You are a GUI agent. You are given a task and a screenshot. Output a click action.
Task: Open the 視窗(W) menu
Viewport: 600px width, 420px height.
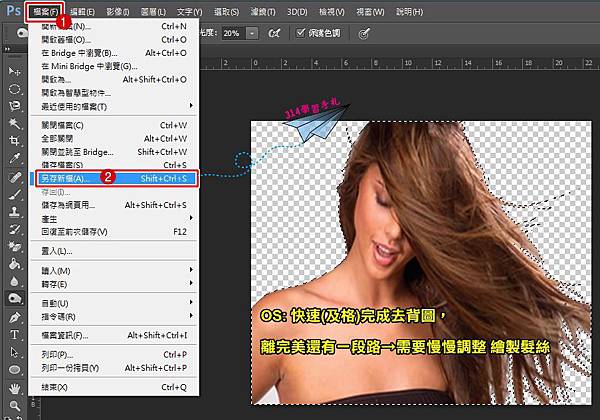(370, 12)
